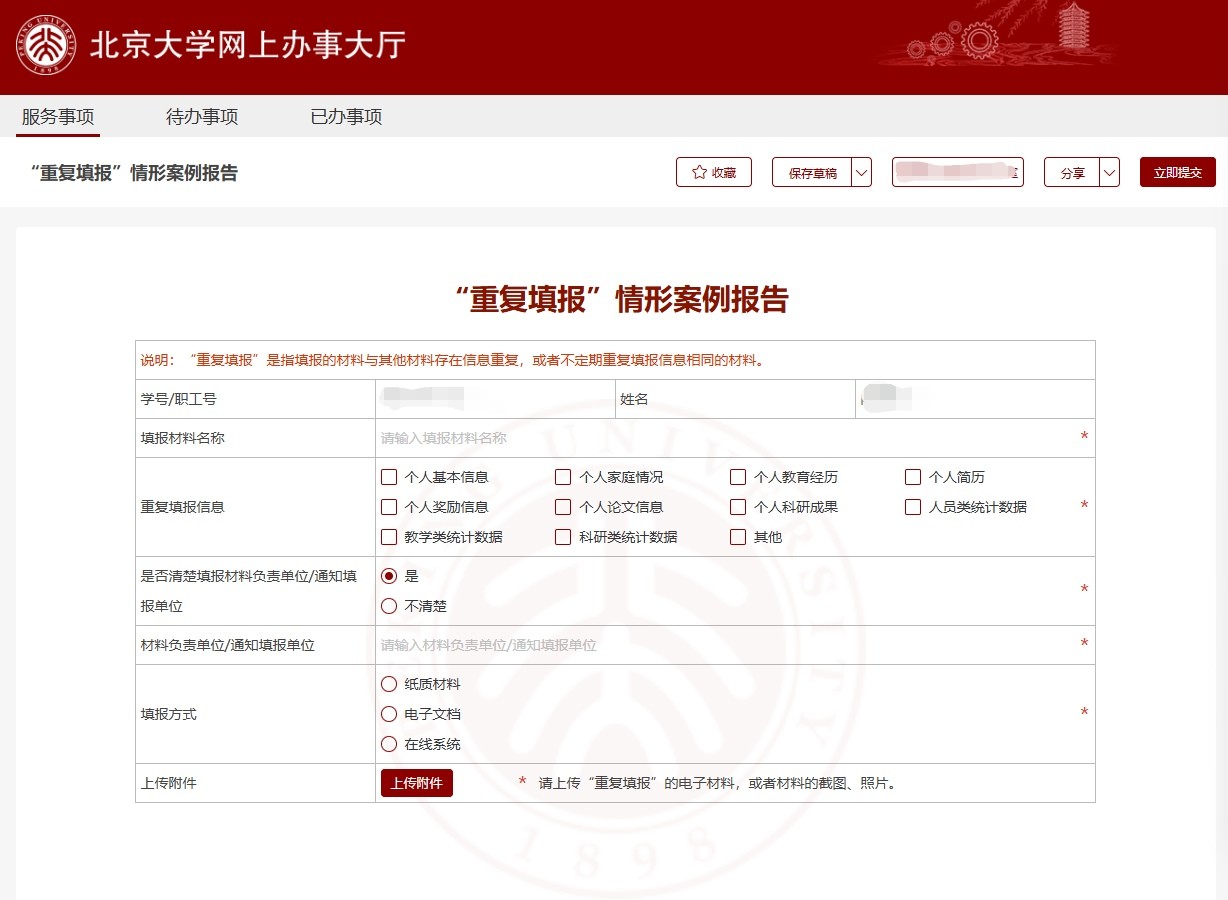Switch to the 待办事项 tab

(202, 117)
